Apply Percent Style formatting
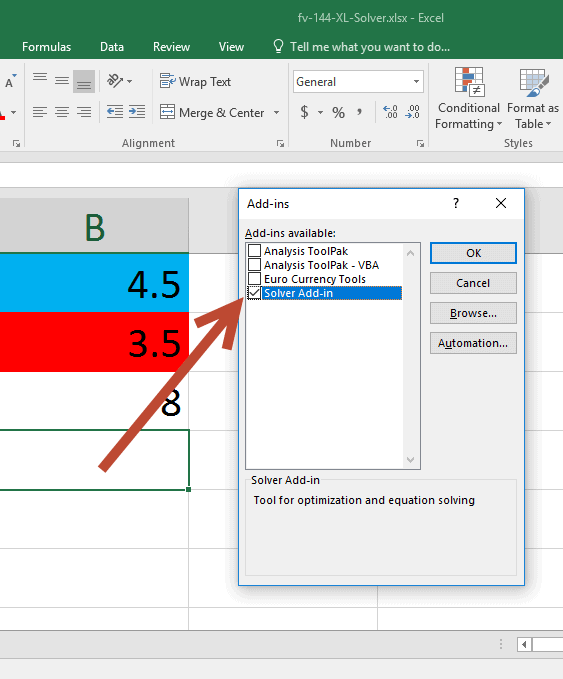 [338, 113]
